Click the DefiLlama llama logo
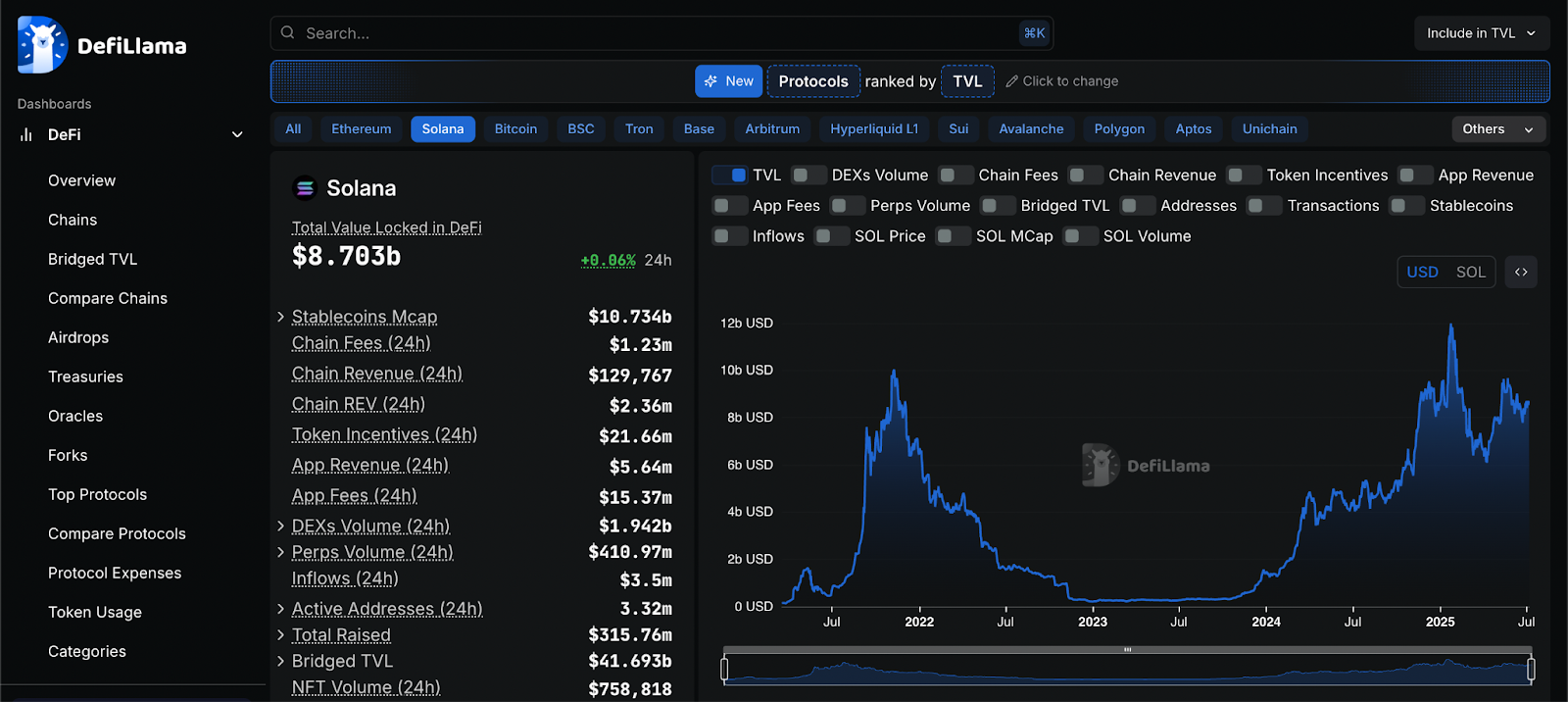 pyautogui.click(x=42, y=45)
